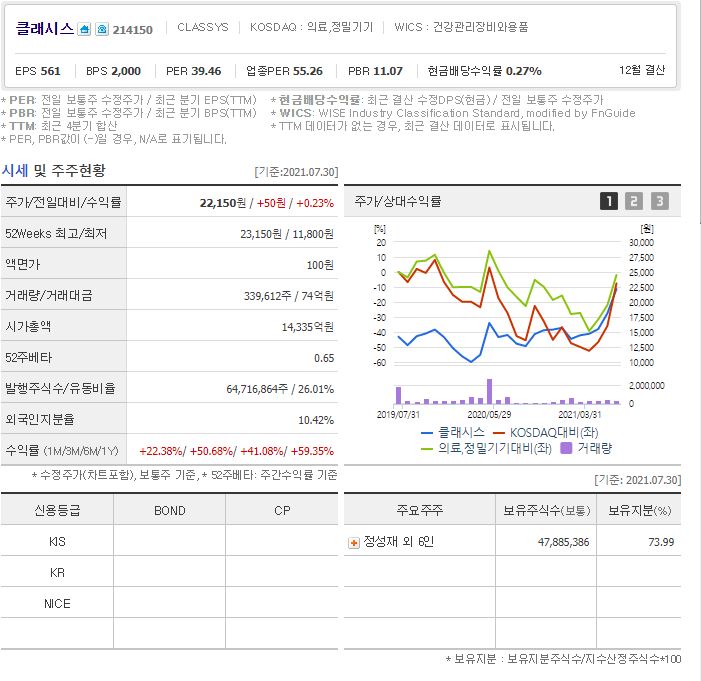This screenshot has height=681, width=701.
Task: Expand the 정성재 외 6인 shareholder row
Action: click(354, 543)
